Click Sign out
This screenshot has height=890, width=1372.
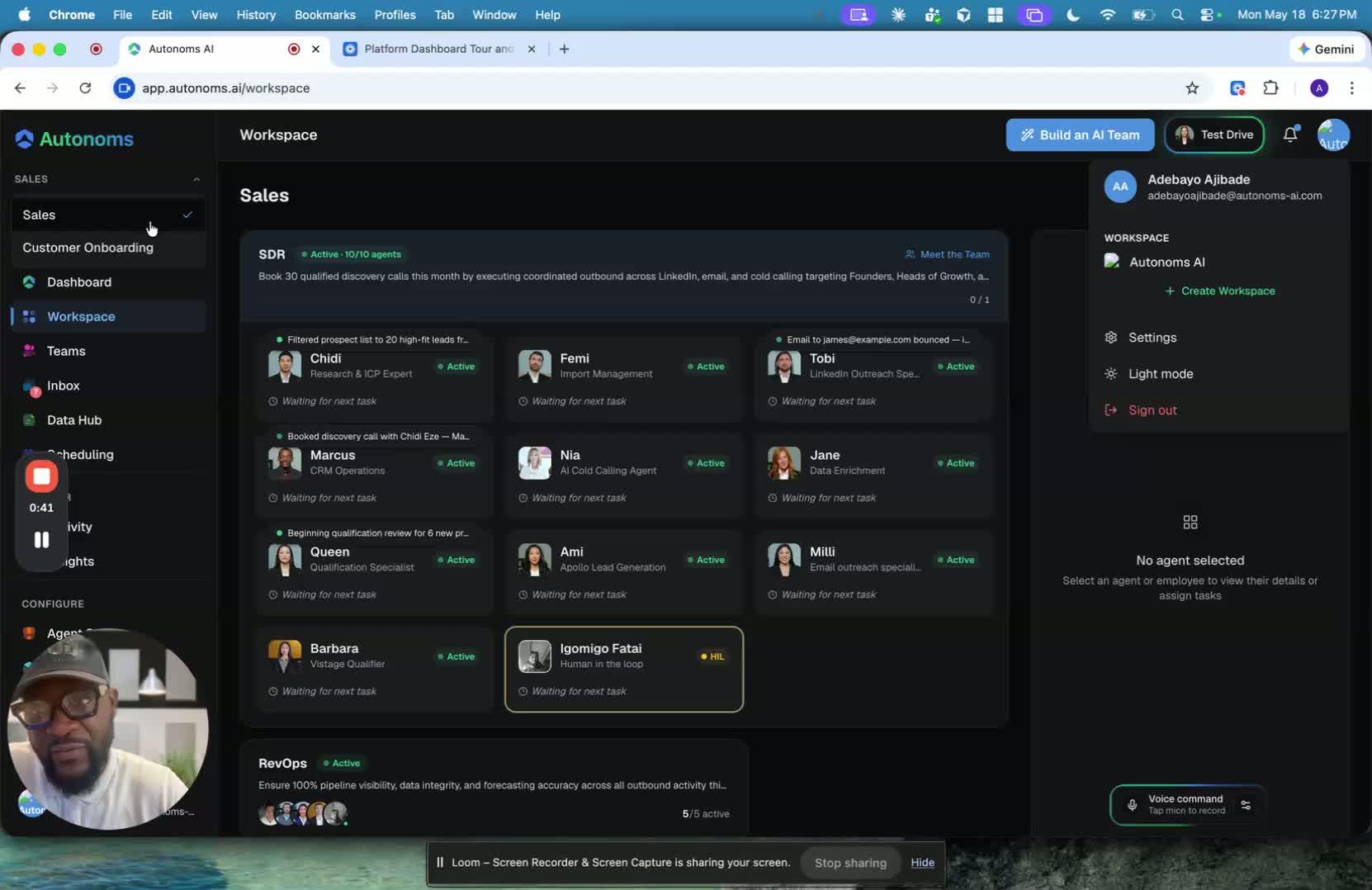[1152, 410]
